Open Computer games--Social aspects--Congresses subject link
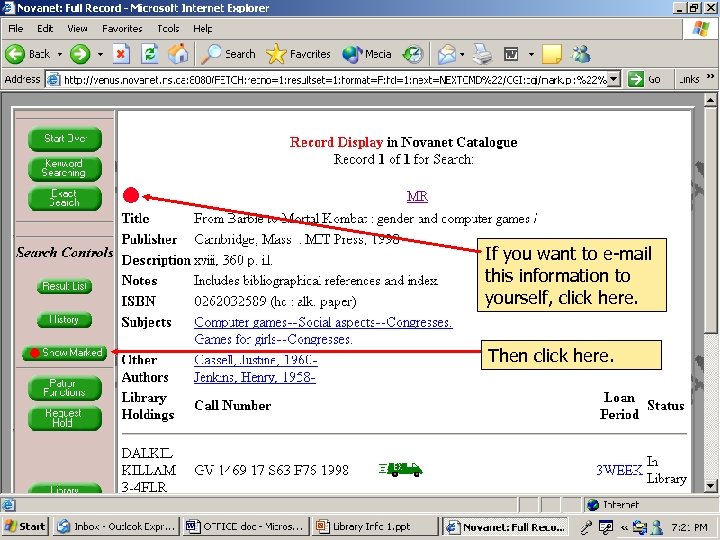This screenshot has width=720, height=540. coord(323,322)
